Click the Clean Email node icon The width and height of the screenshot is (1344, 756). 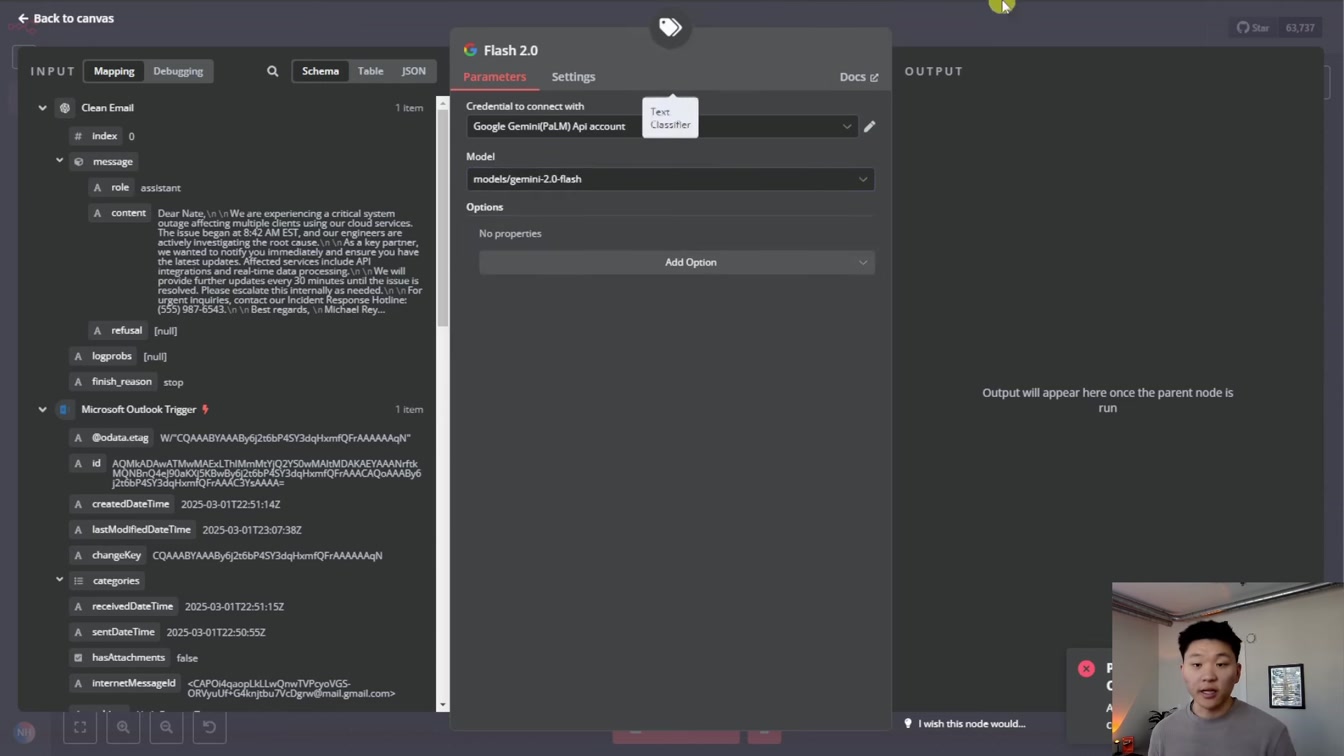(65, 108)
